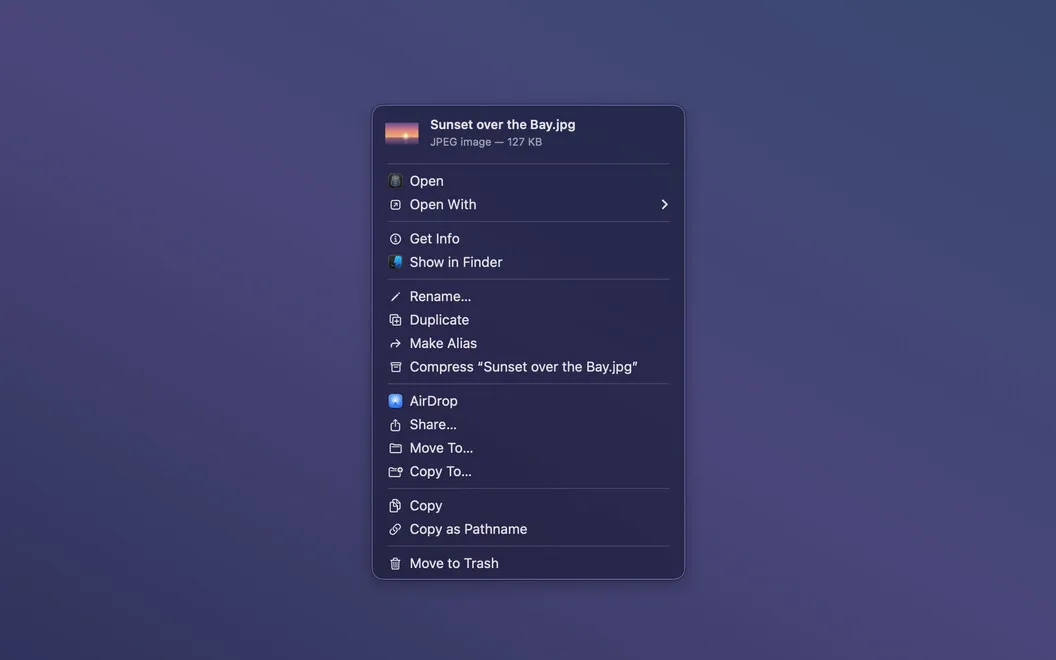Select the Duplicate menu entry
This screenshot has height=660, width=1056.
click(528, 320)
